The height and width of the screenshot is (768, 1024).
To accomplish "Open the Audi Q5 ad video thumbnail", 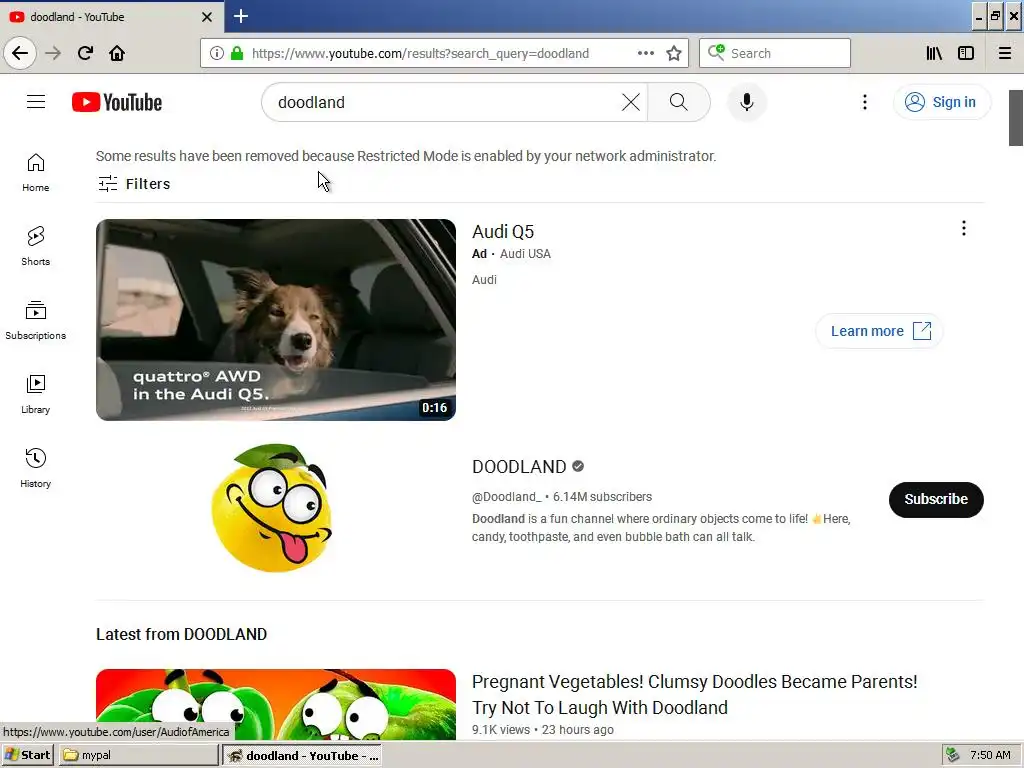I will pos(276,319).
